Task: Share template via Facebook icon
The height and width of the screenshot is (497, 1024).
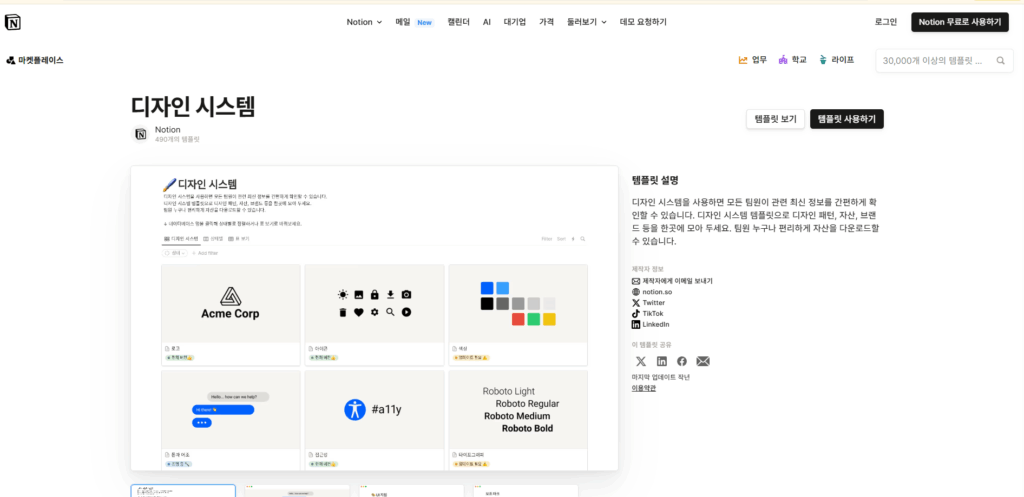Action: 682,361
